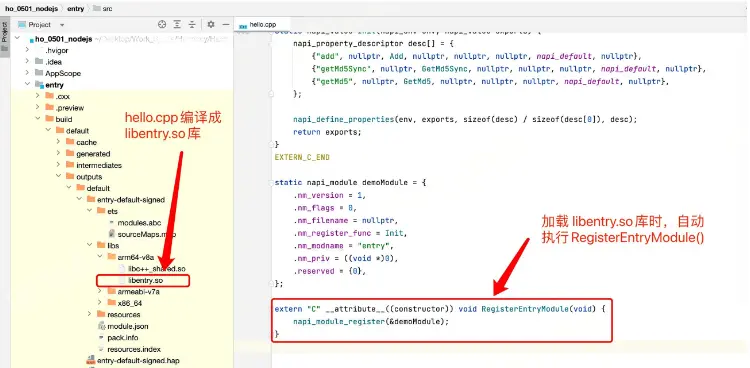The height and width of the screenshot is (368, 750).
Task: Click the return exports; code line
Action: click(327, 132)
